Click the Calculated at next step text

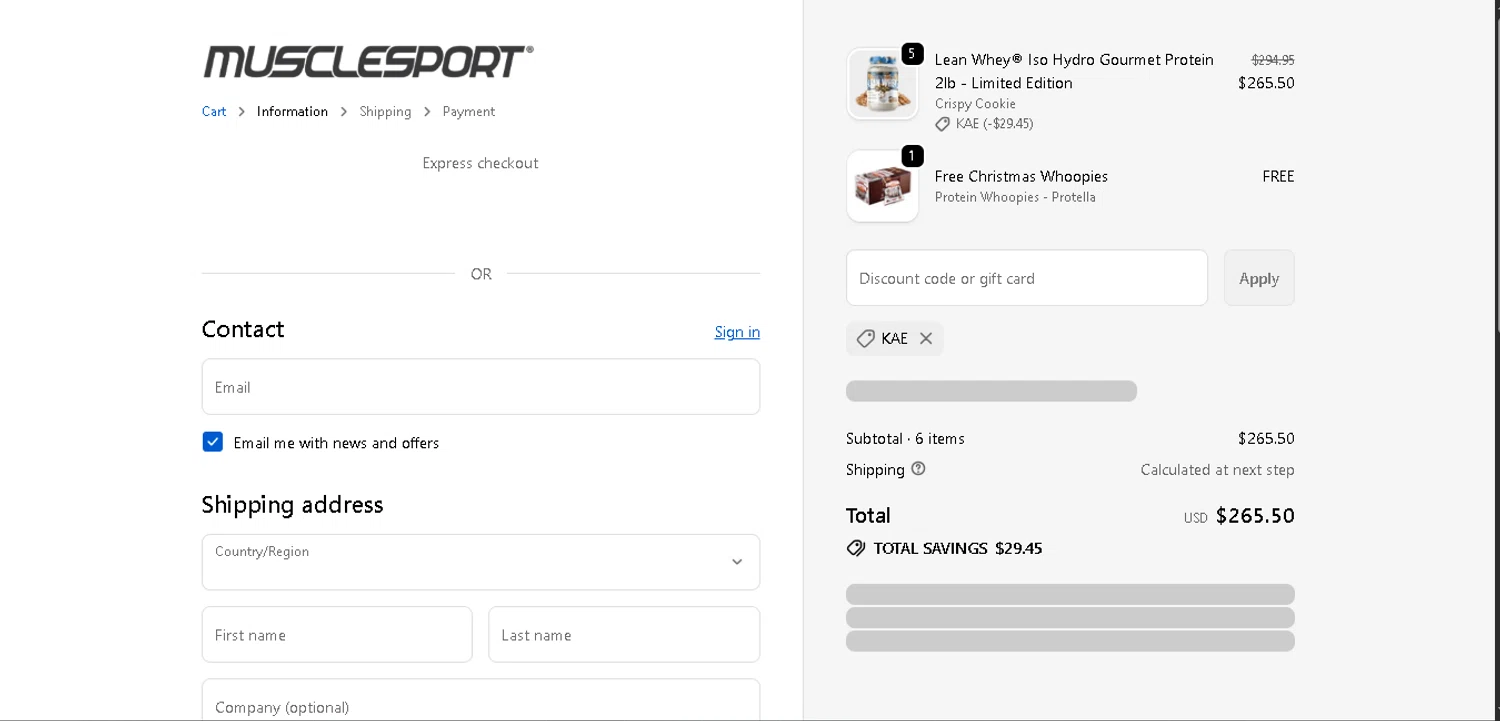[x=1217, y=469]
